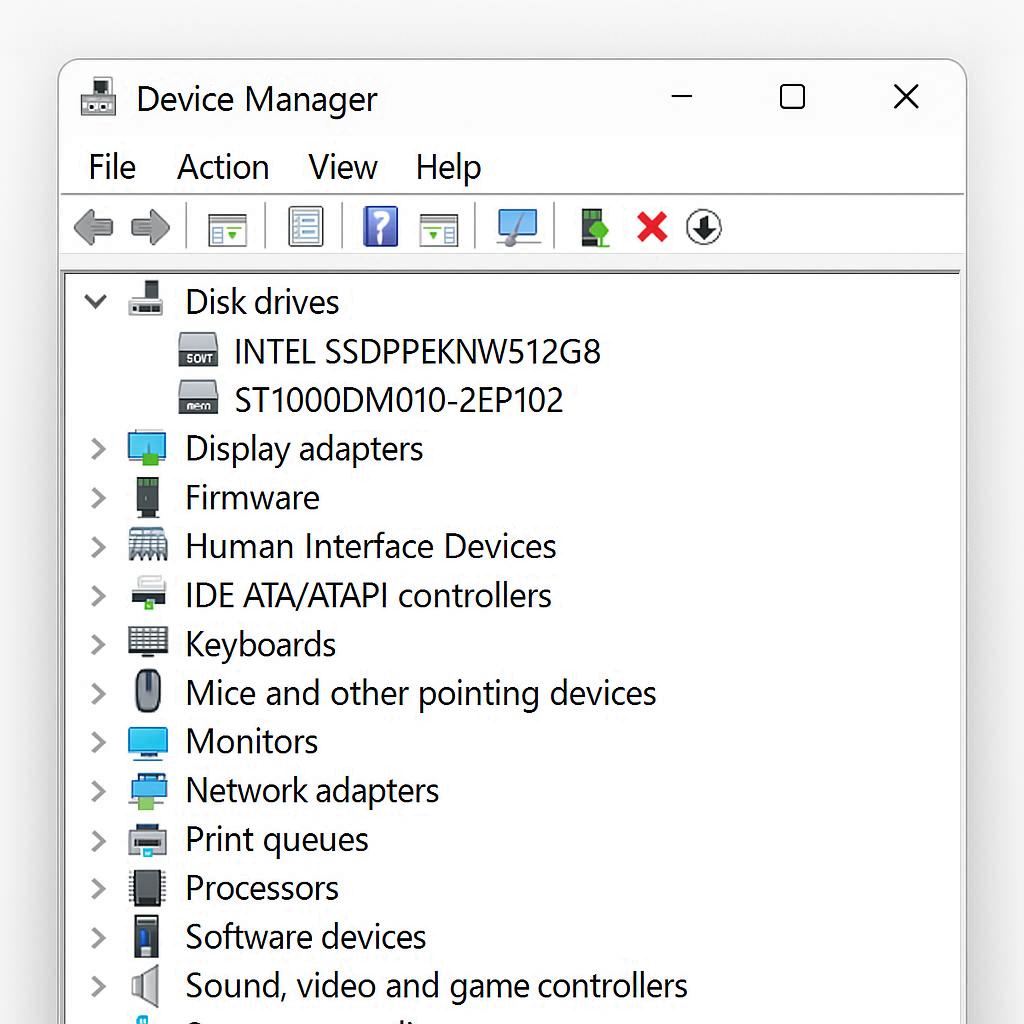Collapse the Disk drives category
Viewport: 1024px width, 1024px height.
coord(95,301)
